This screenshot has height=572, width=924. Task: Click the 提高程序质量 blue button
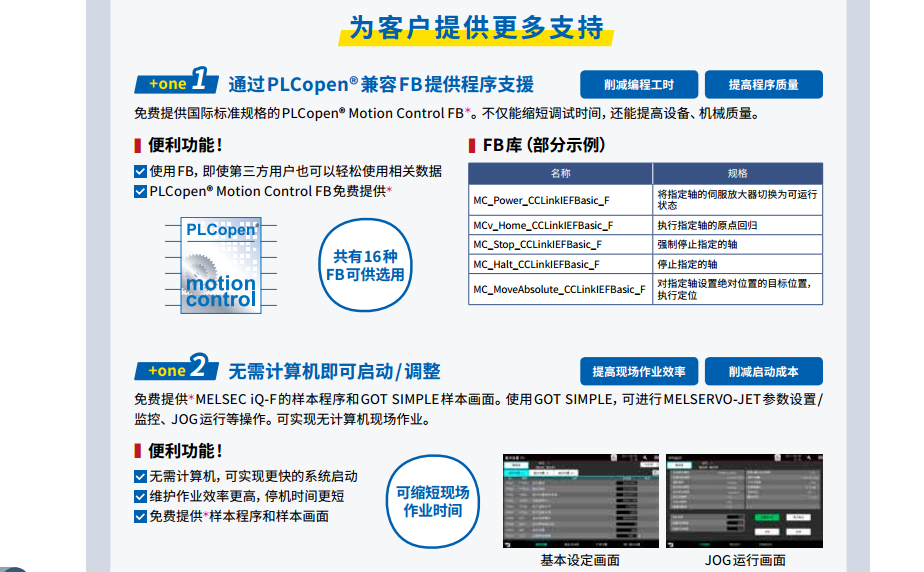pos(764,84)
